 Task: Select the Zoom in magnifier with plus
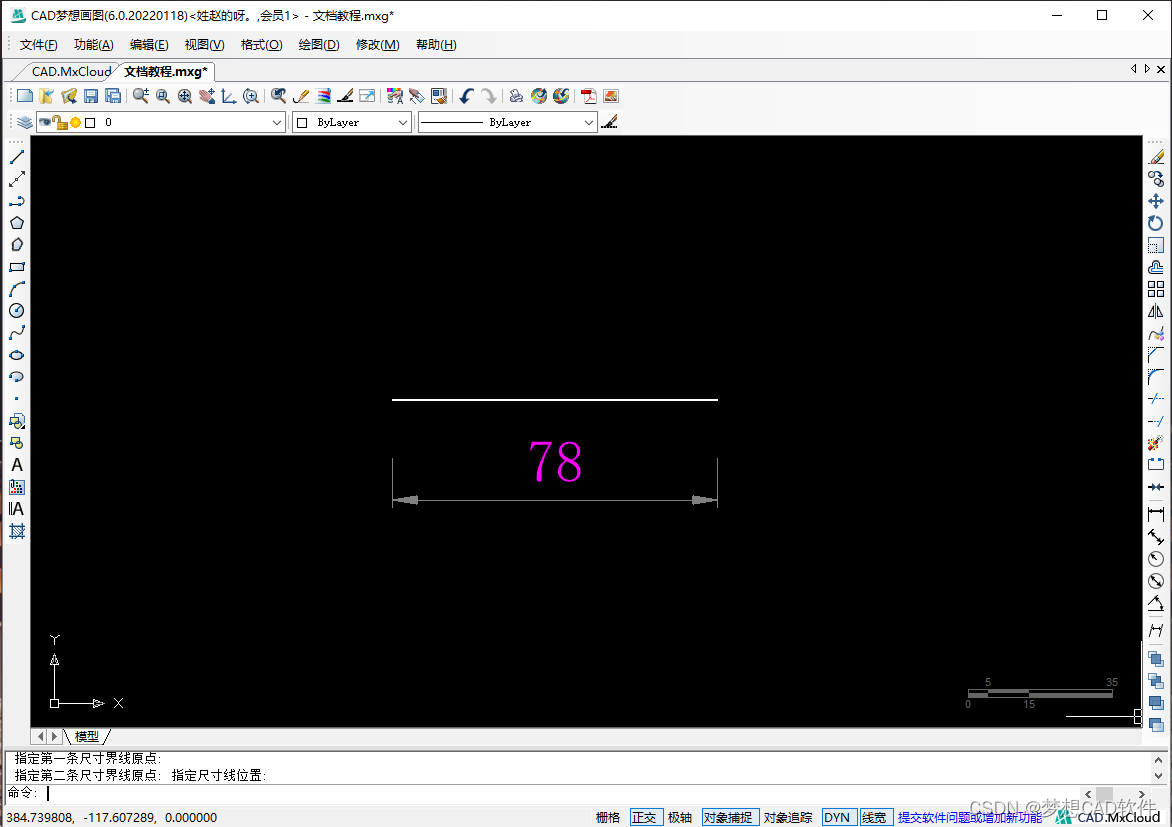tap(141, 96)
